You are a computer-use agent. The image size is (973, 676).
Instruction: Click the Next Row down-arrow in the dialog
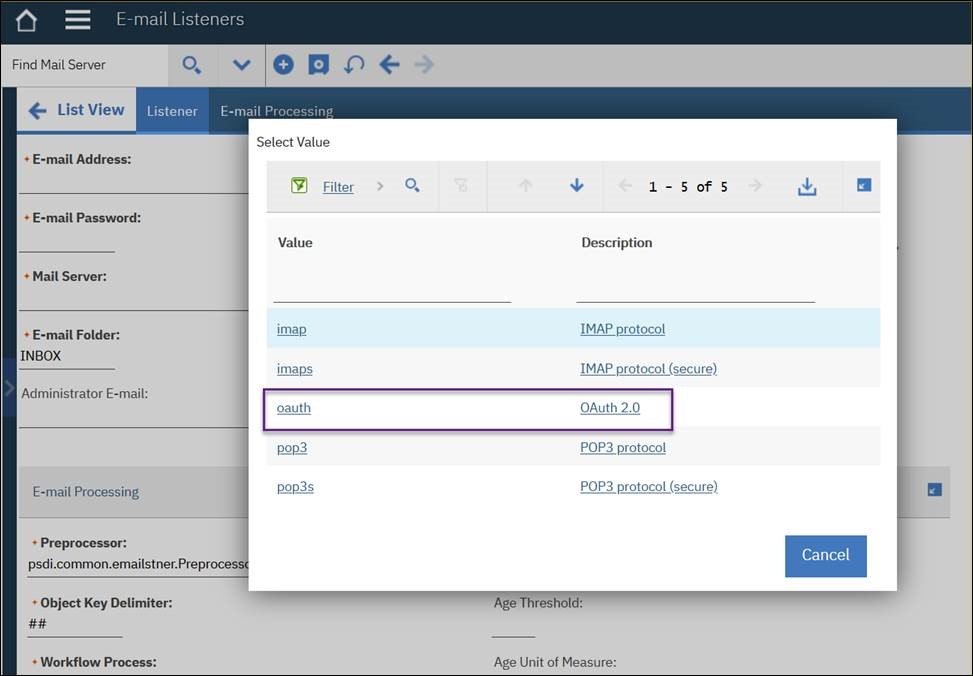coord(577,186)
